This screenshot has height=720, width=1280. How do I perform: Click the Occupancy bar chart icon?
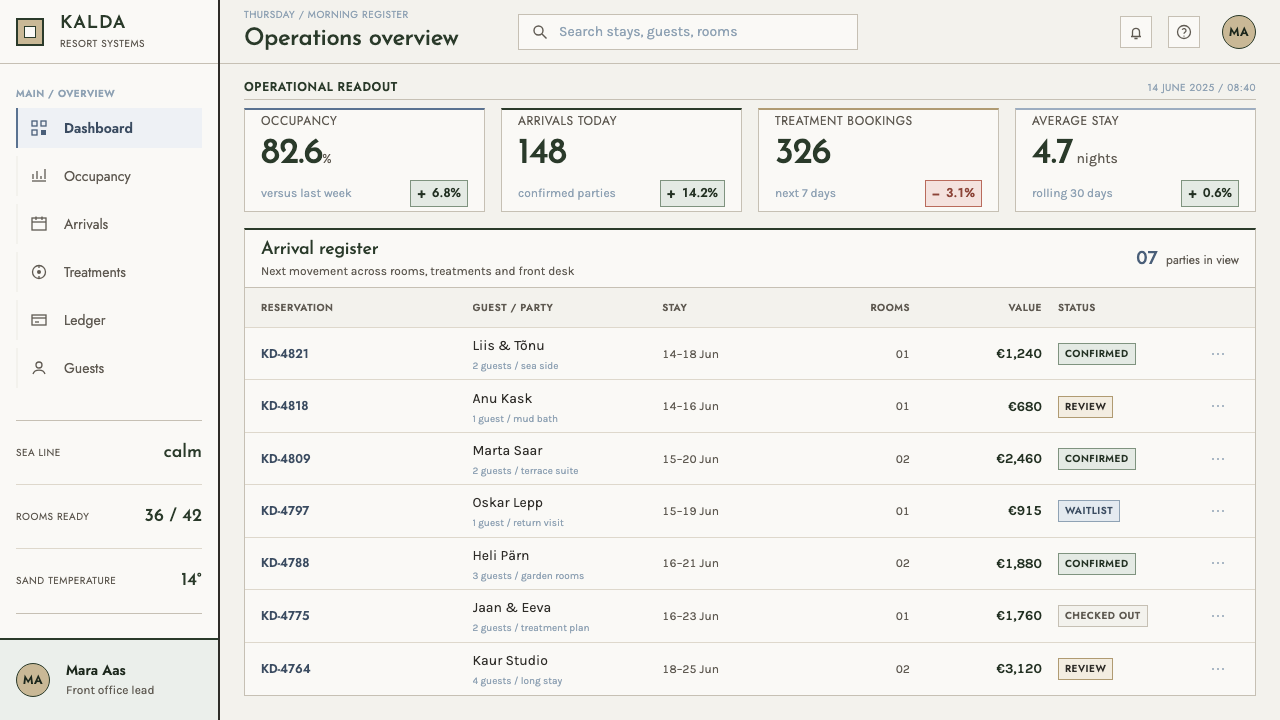(x=39, y=176)
